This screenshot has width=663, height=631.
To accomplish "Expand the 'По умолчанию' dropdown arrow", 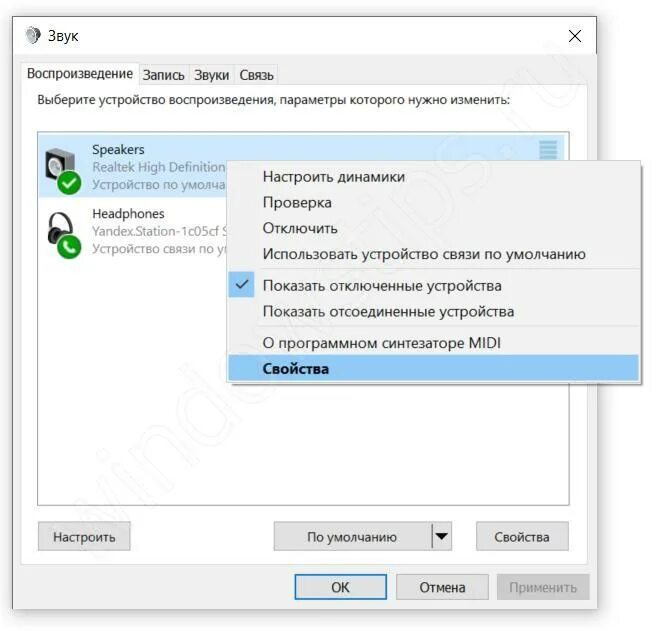I will (x=442, y=536).
